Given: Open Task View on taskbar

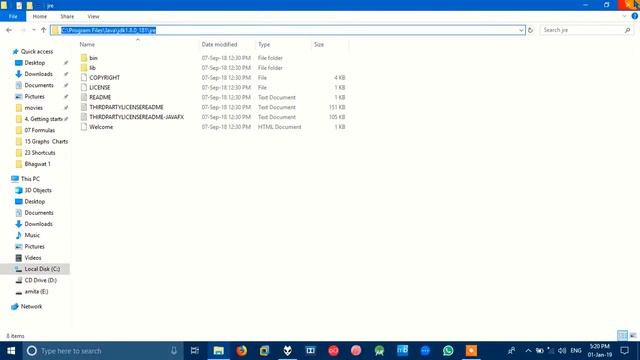Looking at the screenshot, I should tap(195, 351).
